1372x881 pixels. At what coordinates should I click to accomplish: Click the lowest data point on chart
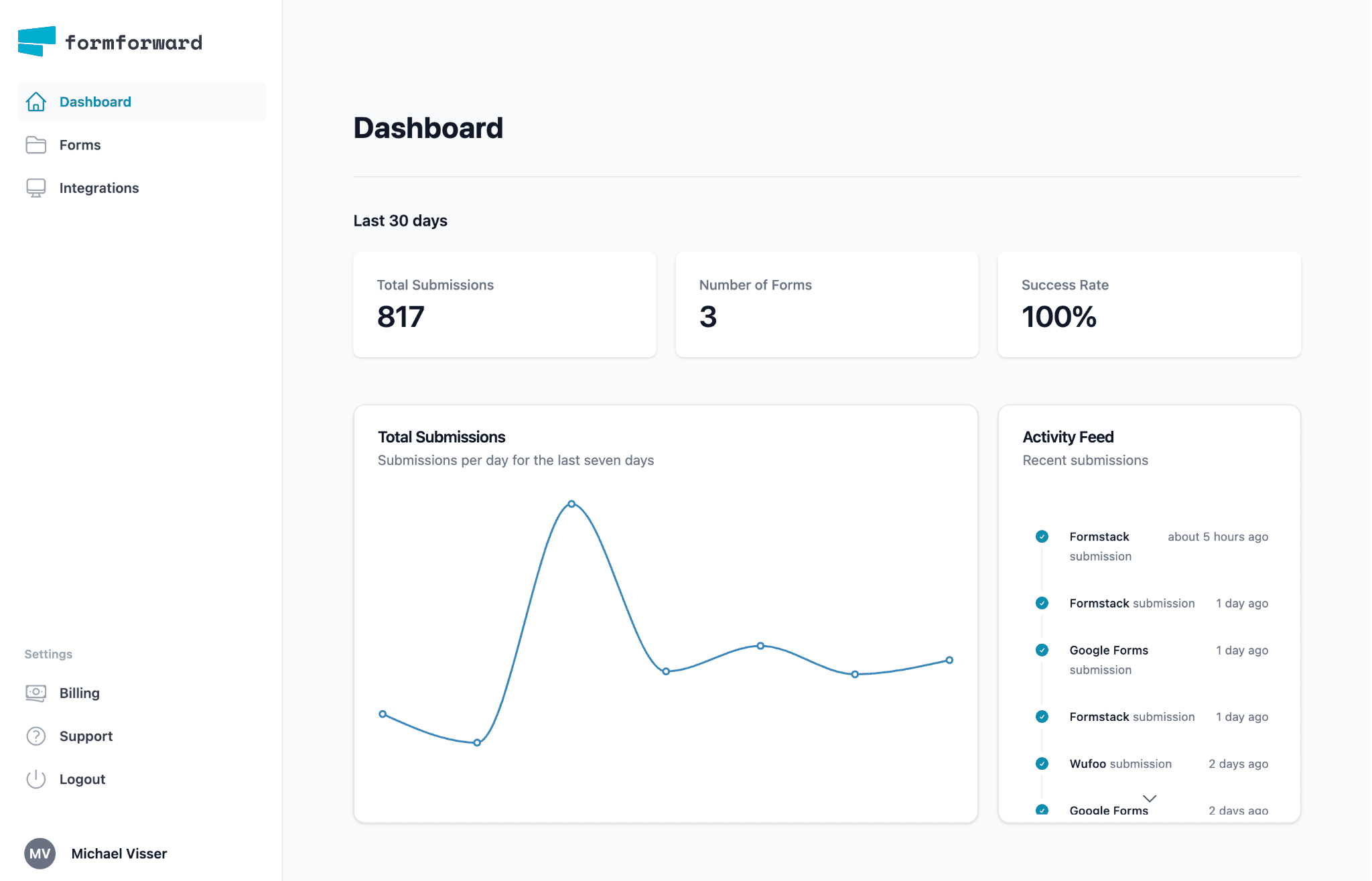click(x=477, y=743)
